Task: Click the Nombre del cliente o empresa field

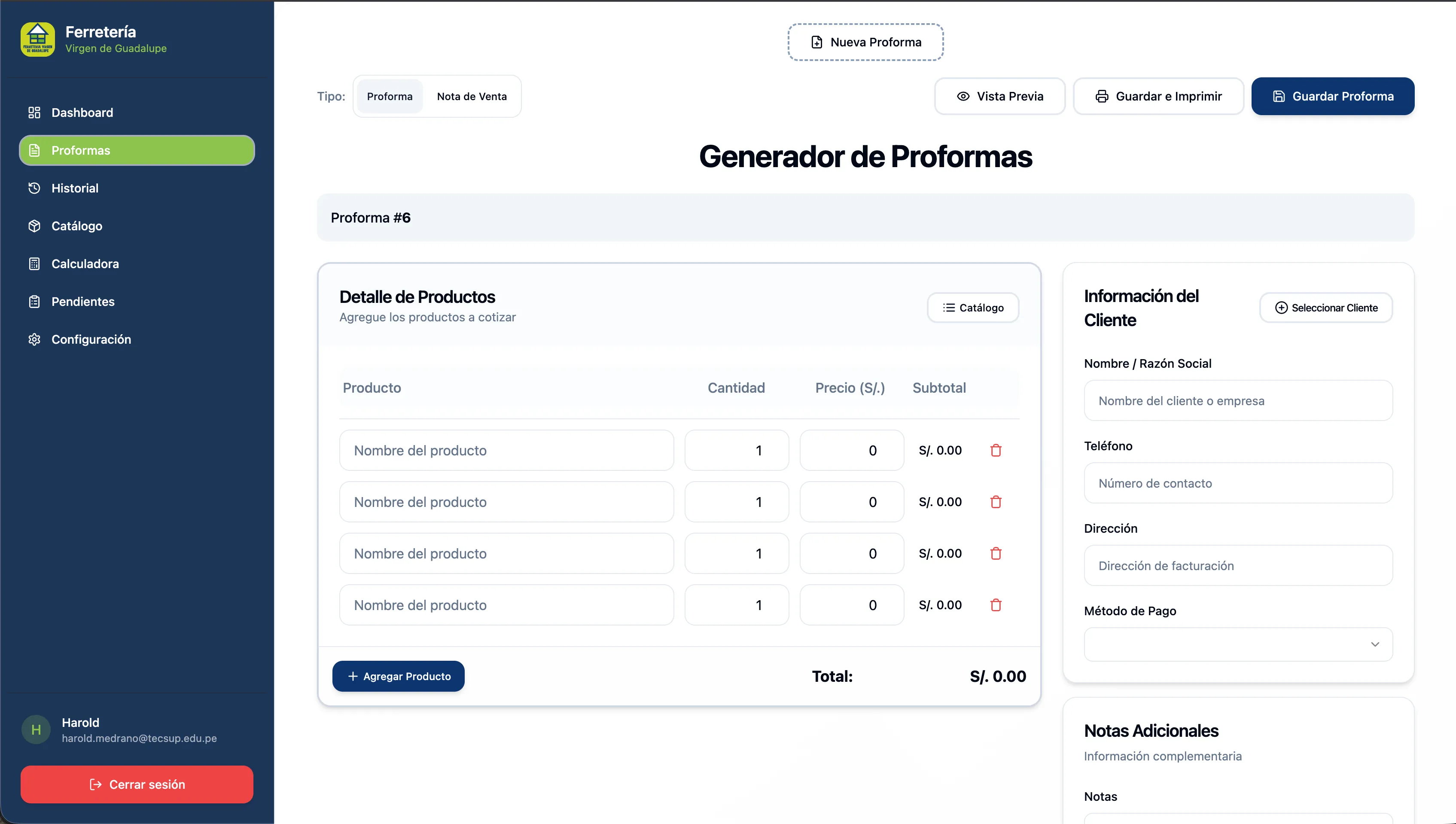Action: [x=1238, y=401]
